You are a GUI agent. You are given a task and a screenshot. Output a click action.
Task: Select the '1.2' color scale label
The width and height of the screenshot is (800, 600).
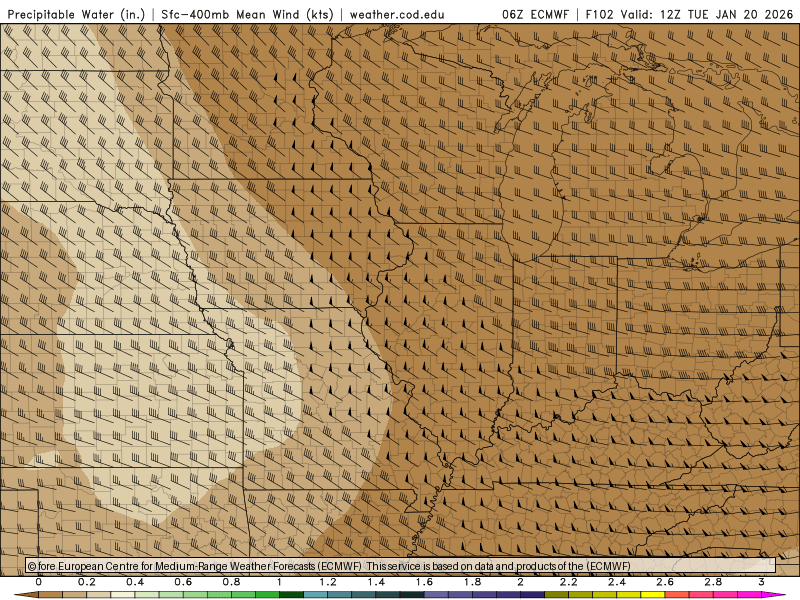(x=328, y=582)
